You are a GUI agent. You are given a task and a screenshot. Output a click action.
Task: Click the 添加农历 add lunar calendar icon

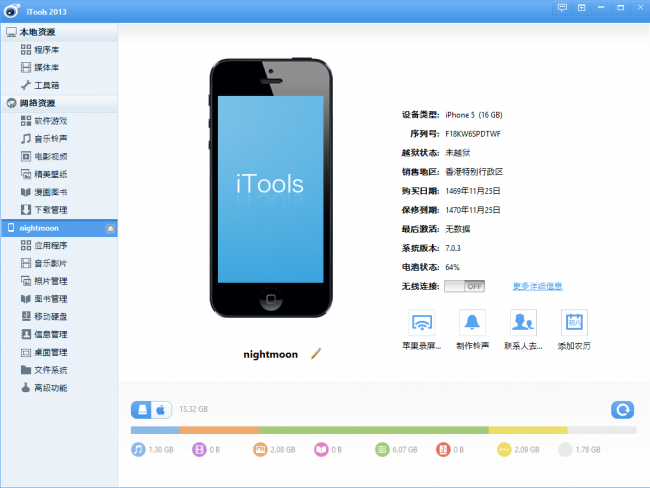(x=574, y=323)
